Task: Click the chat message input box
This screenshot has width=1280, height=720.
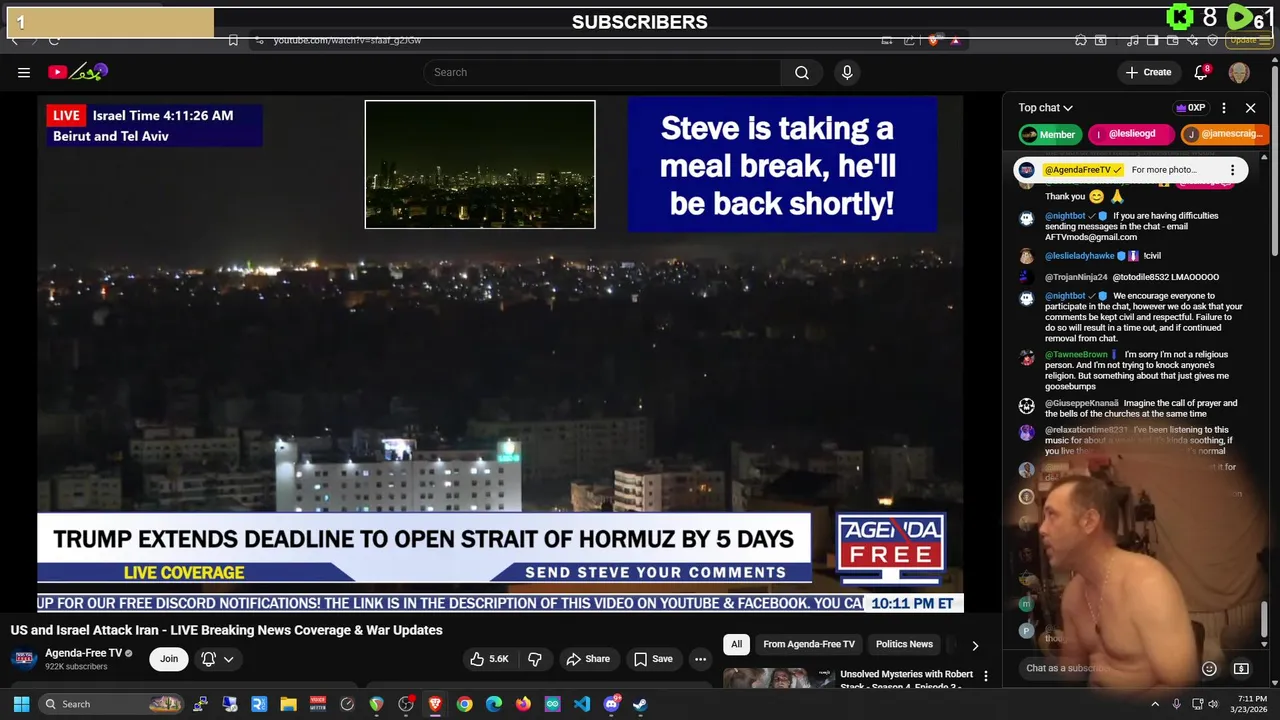Action: pos(1105,668)
